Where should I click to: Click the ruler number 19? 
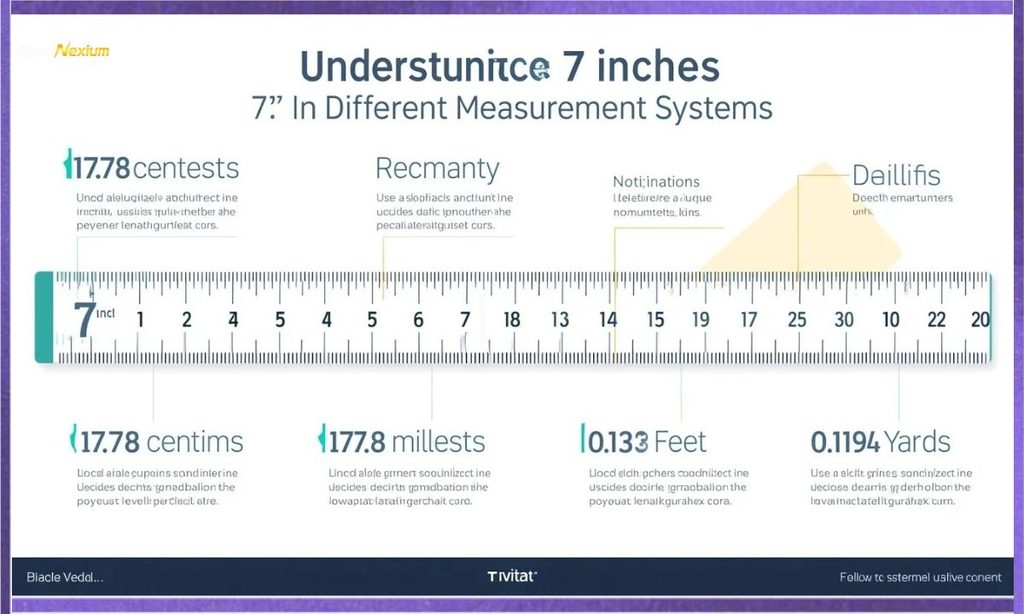701,319
